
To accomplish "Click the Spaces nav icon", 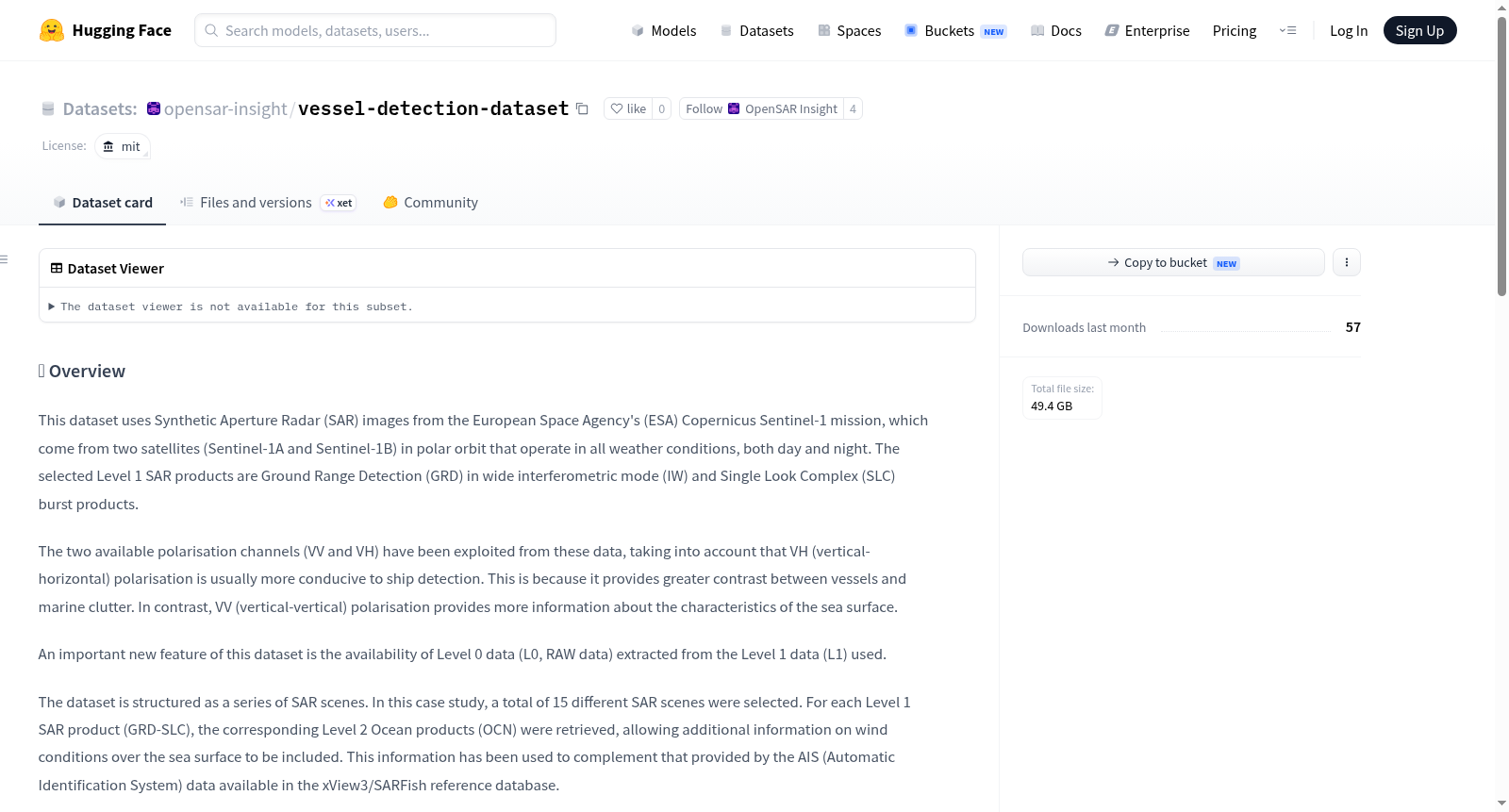I will coord(824,30).
